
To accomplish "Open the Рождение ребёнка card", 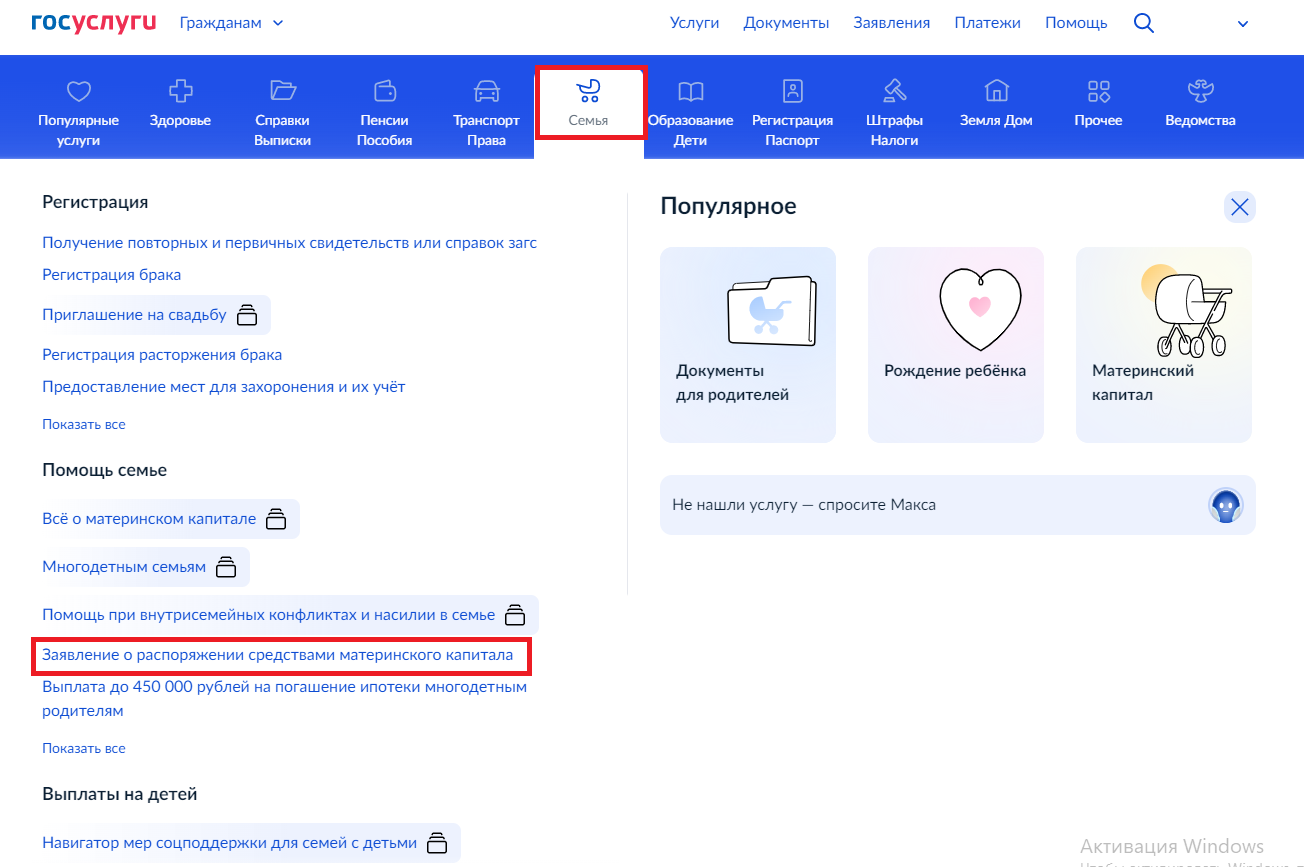I will (x=955, y=344).
